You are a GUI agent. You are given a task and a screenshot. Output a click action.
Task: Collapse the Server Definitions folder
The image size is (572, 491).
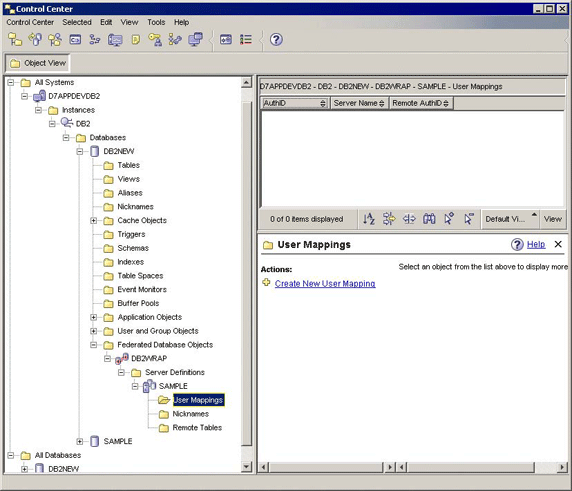coord(121,372)
